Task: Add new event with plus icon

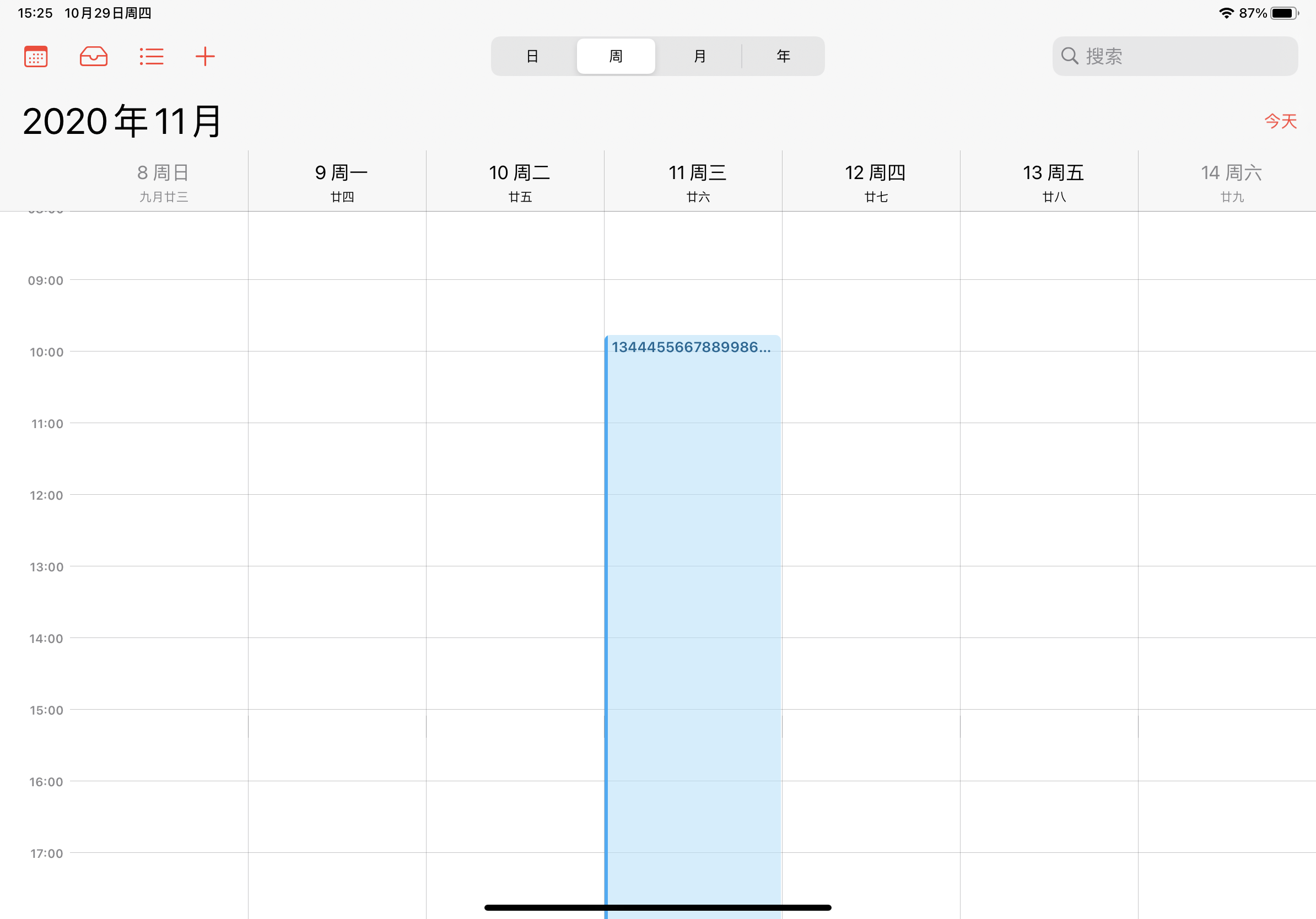Action: coord(204,56)
